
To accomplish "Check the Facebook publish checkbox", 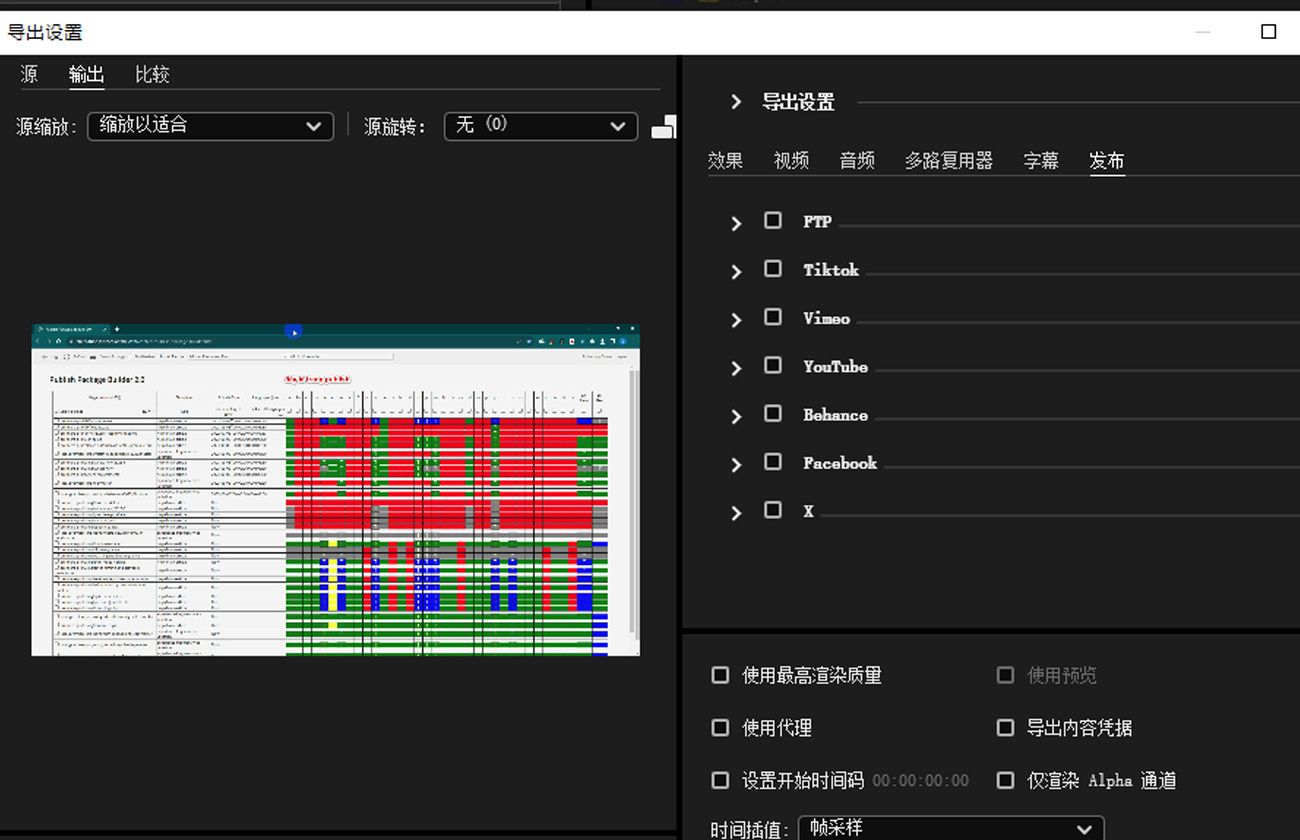I will (x=773, y=461).
